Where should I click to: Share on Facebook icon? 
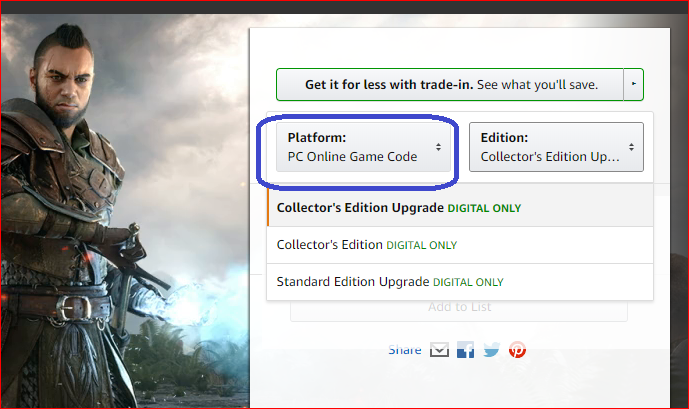pyautogui.click(x=465, y=350)
